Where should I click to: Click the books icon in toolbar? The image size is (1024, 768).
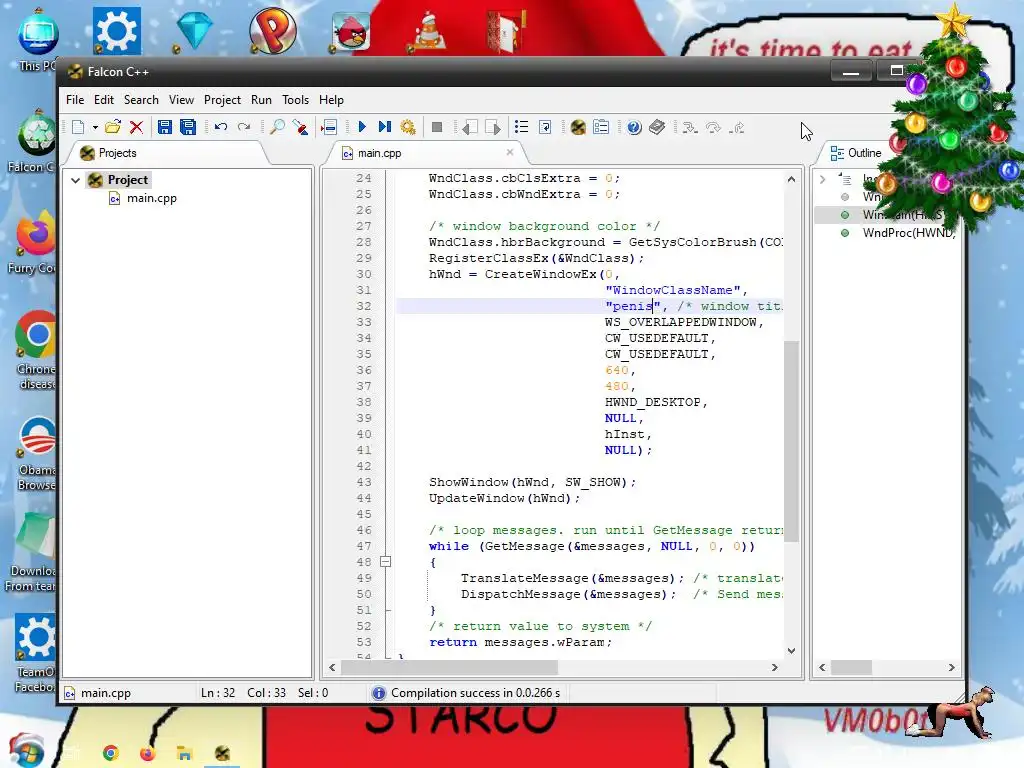pyautogui.click(x=657, y=127)
